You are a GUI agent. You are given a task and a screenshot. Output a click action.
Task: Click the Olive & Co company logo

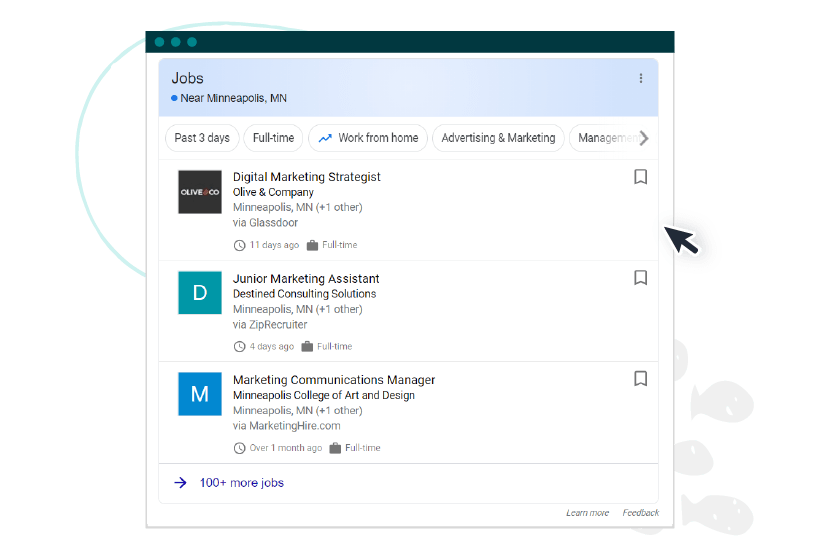199,192
